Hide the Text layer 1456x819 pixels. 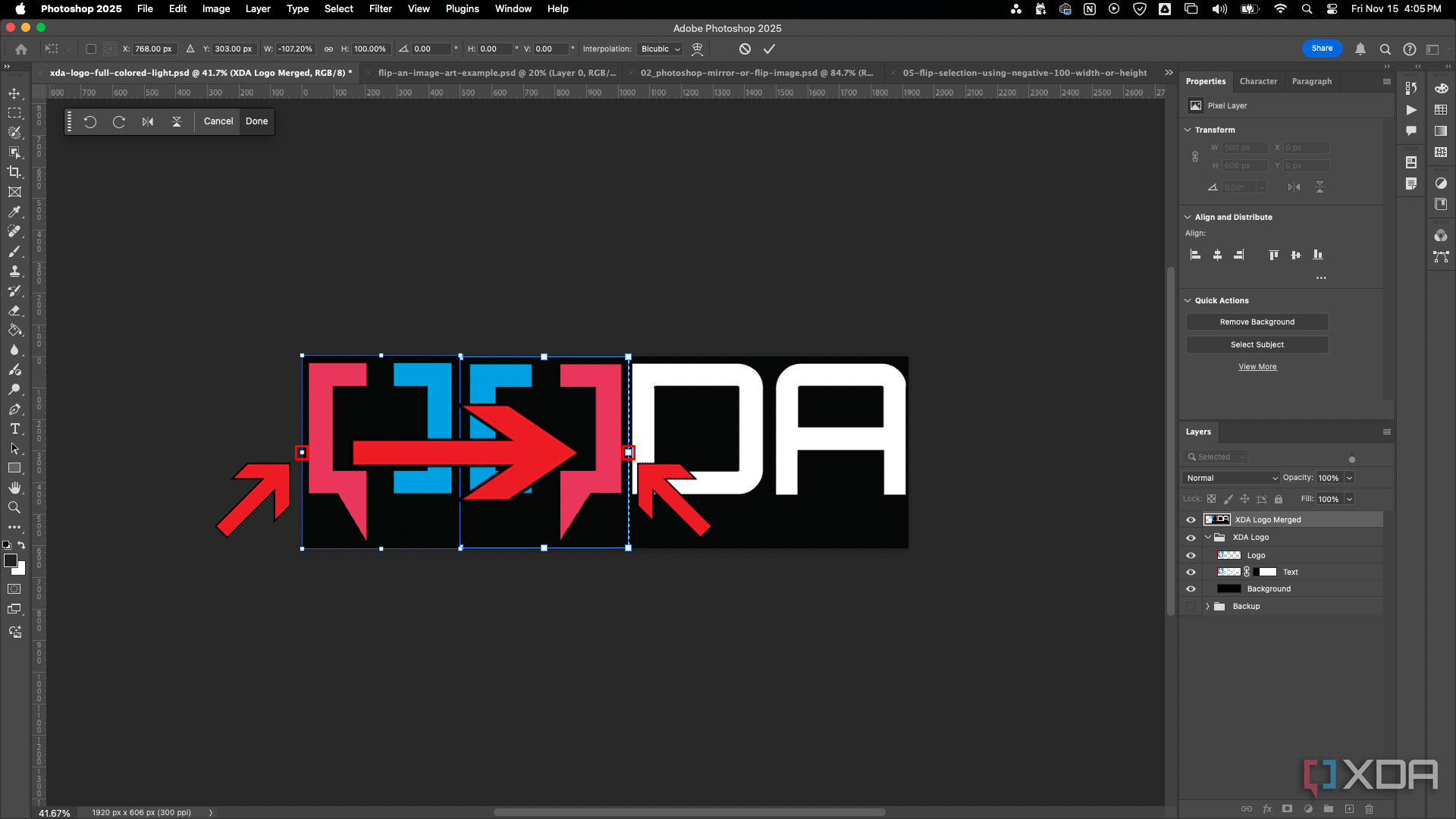(1191, 573)
